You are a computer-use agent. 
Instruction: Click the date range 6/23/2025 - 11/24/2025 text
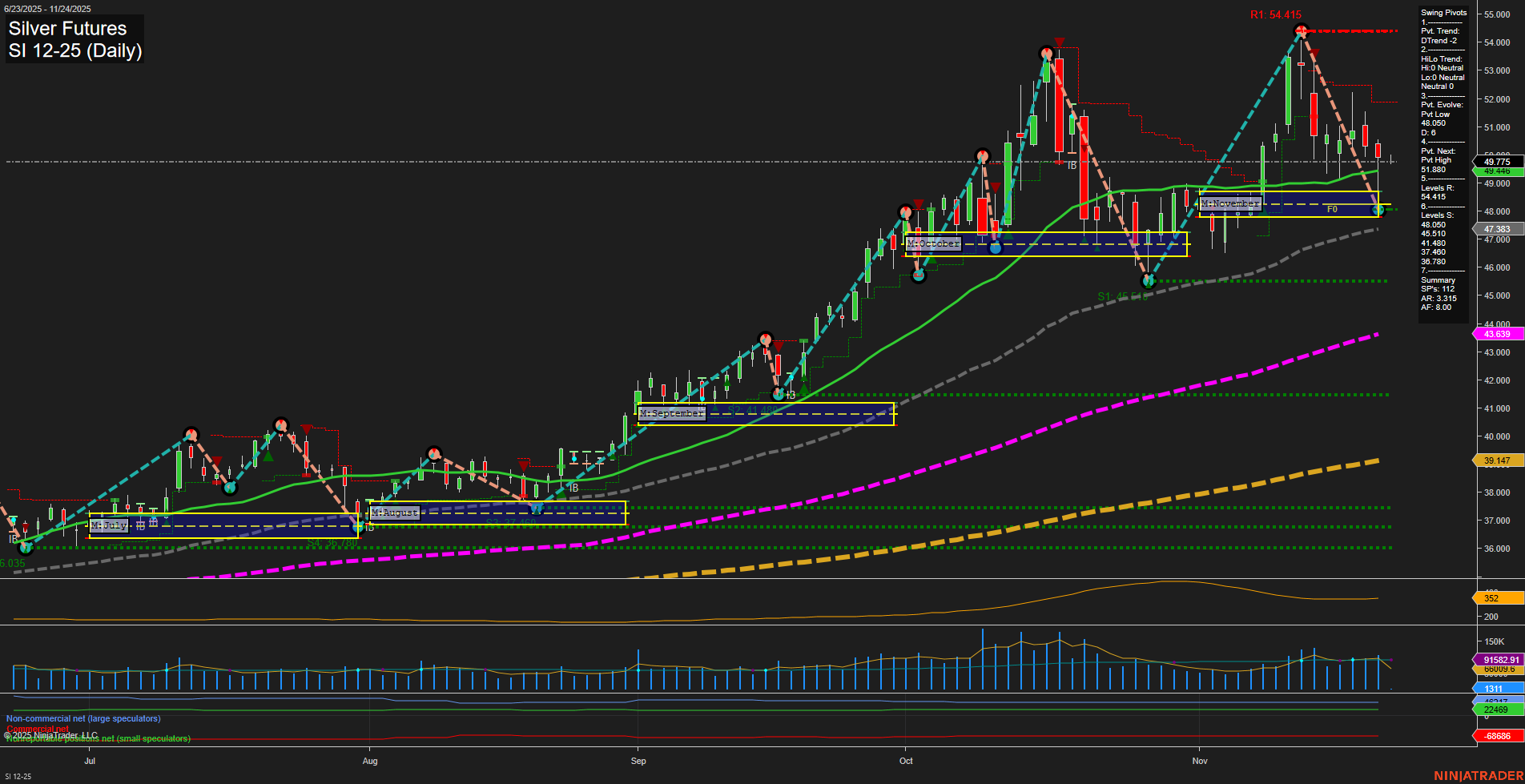[50, 8]
